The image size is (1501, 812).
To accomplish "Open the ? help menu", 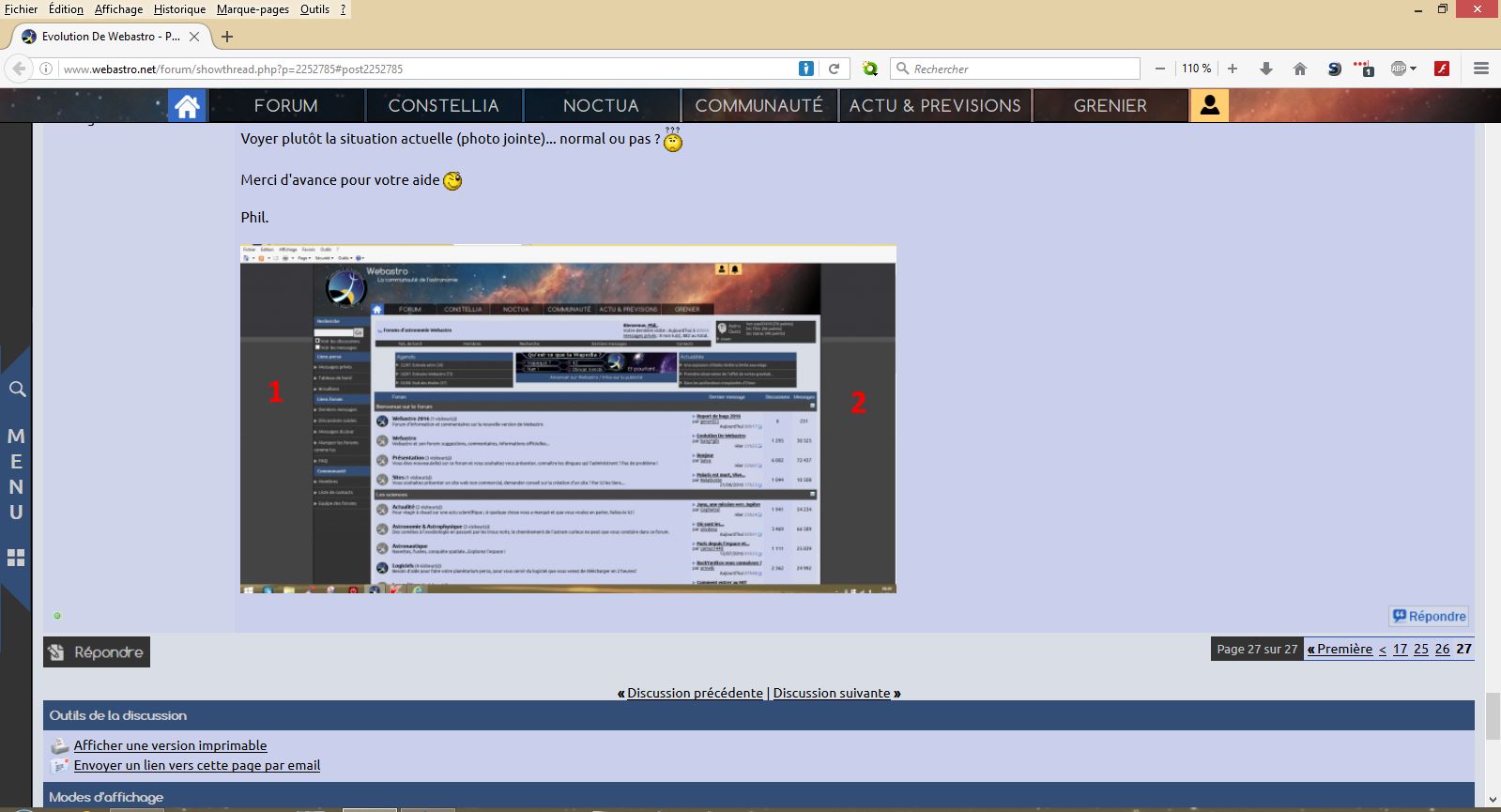I will click(x=344, y=9).
